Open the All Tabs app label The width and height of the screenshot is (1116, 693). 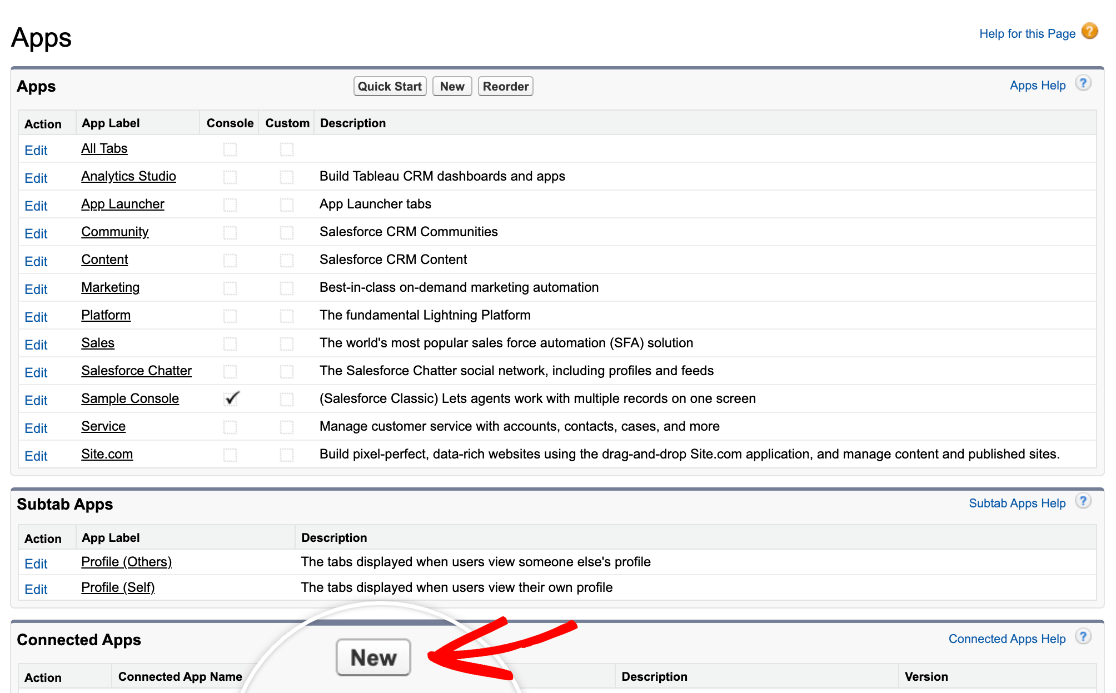(x=104, y=148)
